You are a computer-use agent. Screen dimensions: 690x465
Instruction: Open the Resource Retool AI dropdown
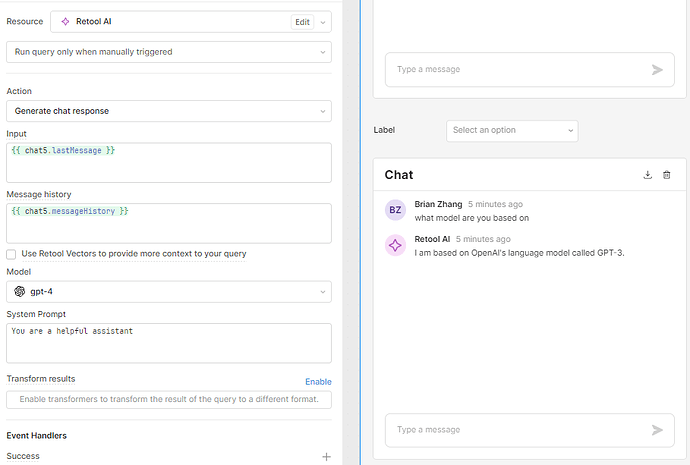[191, 22]
